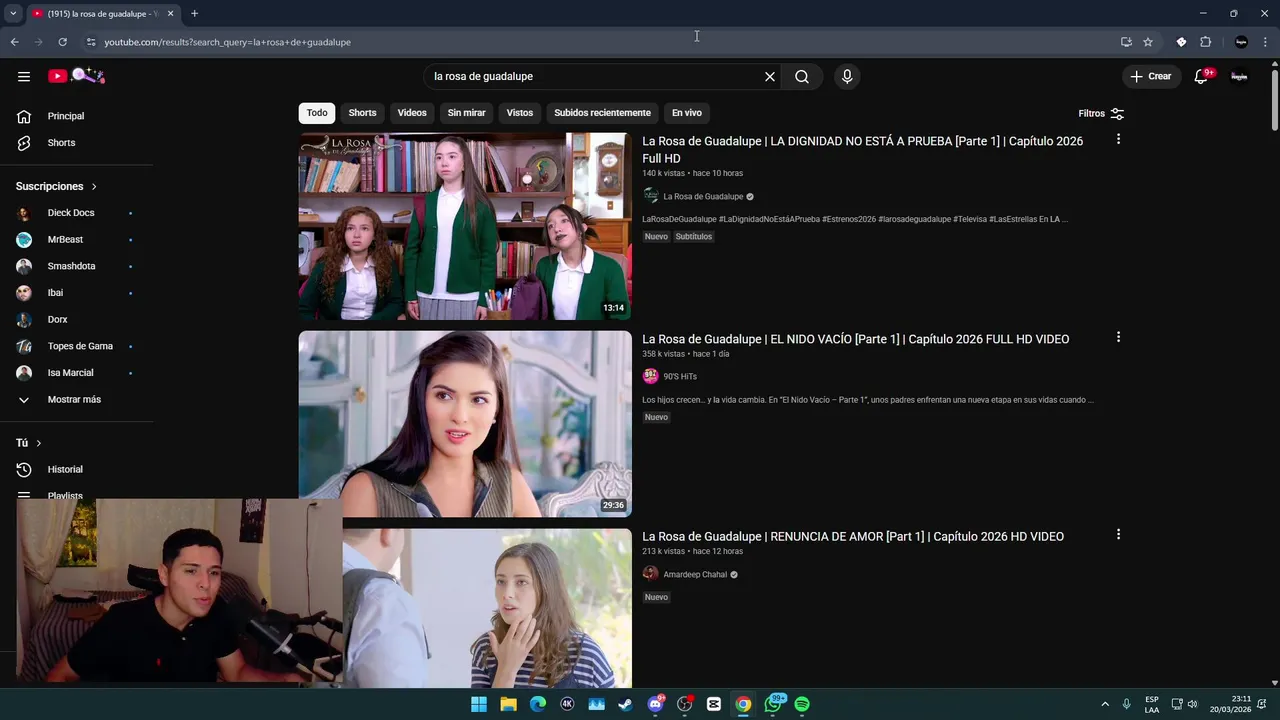Expand Mostrar más subscriptions
Screen dimensions: 1280x720
pos(76,399)
